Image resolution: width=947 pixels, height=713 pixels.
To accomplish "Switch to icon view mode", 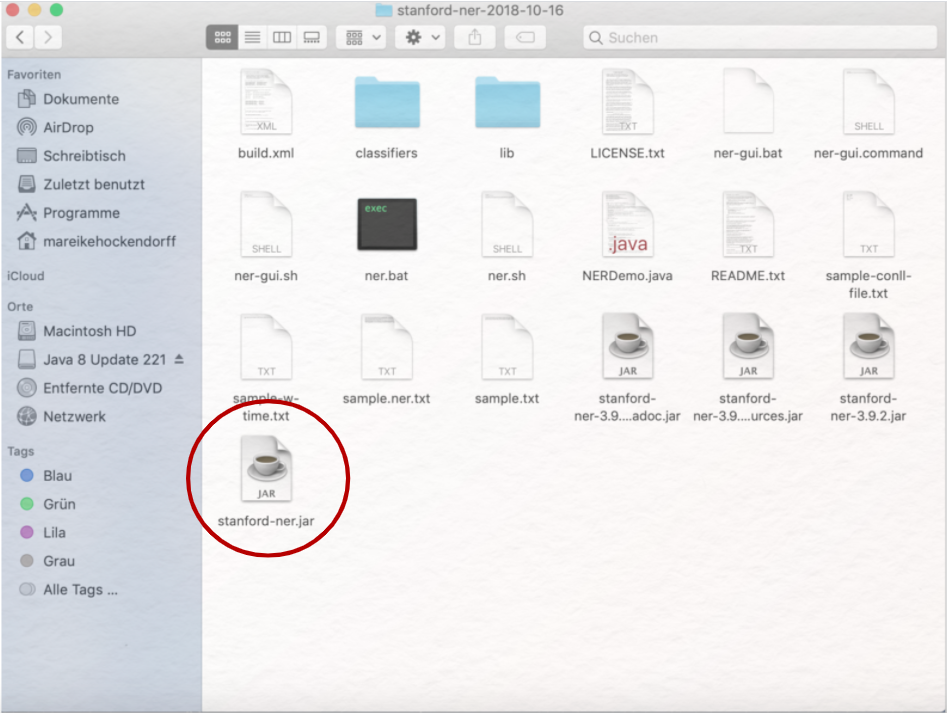I will [222, 37].
